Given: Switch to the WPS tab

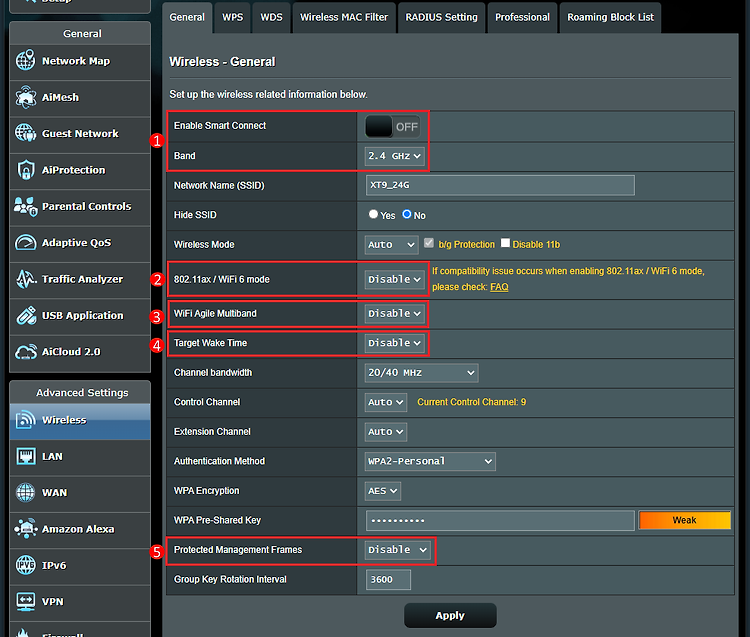Looking at the screenshot, I should pyautogui.click(x=232, y=17).
